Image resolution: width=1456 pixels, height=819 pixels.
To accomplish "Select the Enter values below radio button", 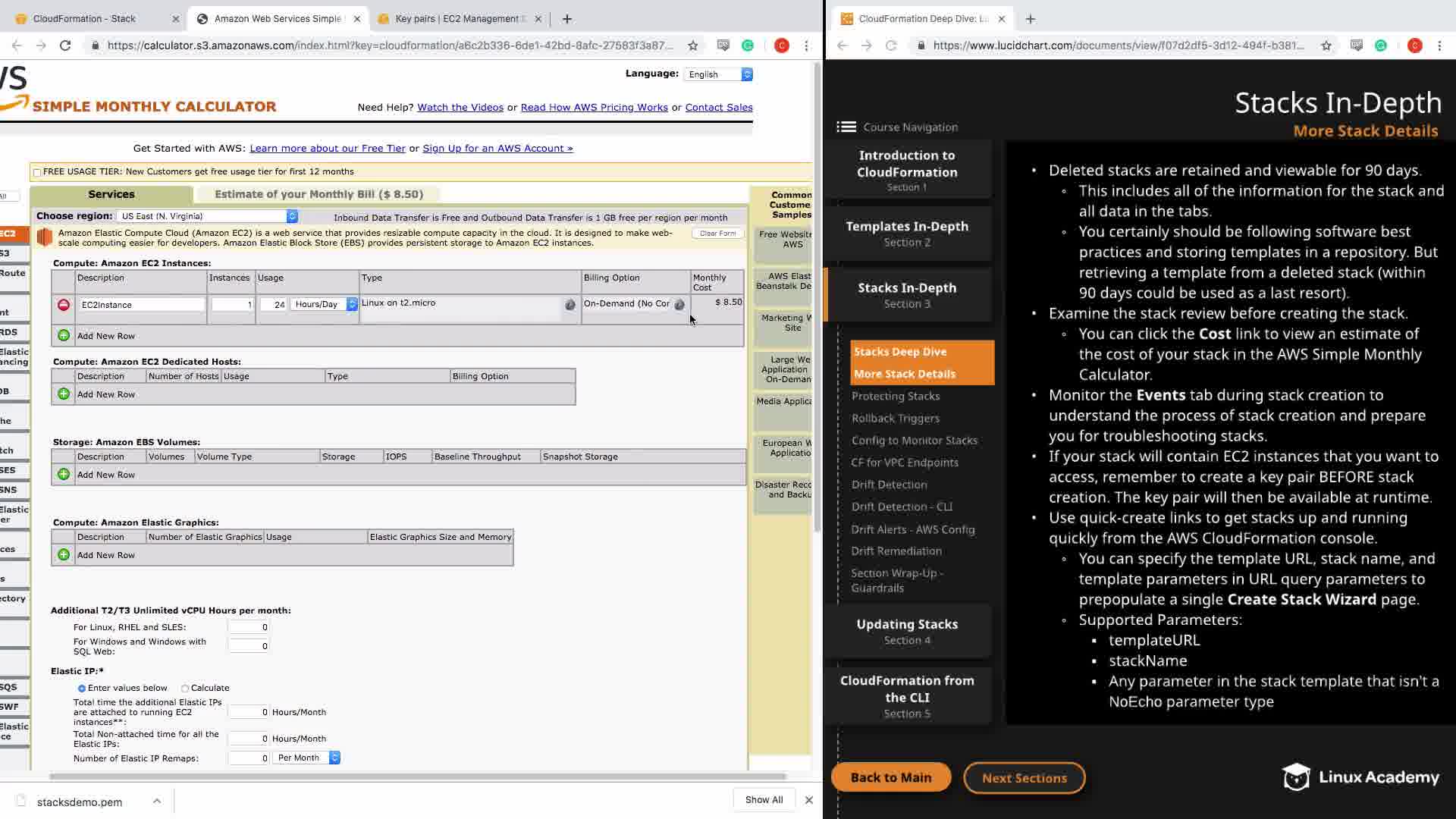I will pyautogui.click(x=82, y=689).
